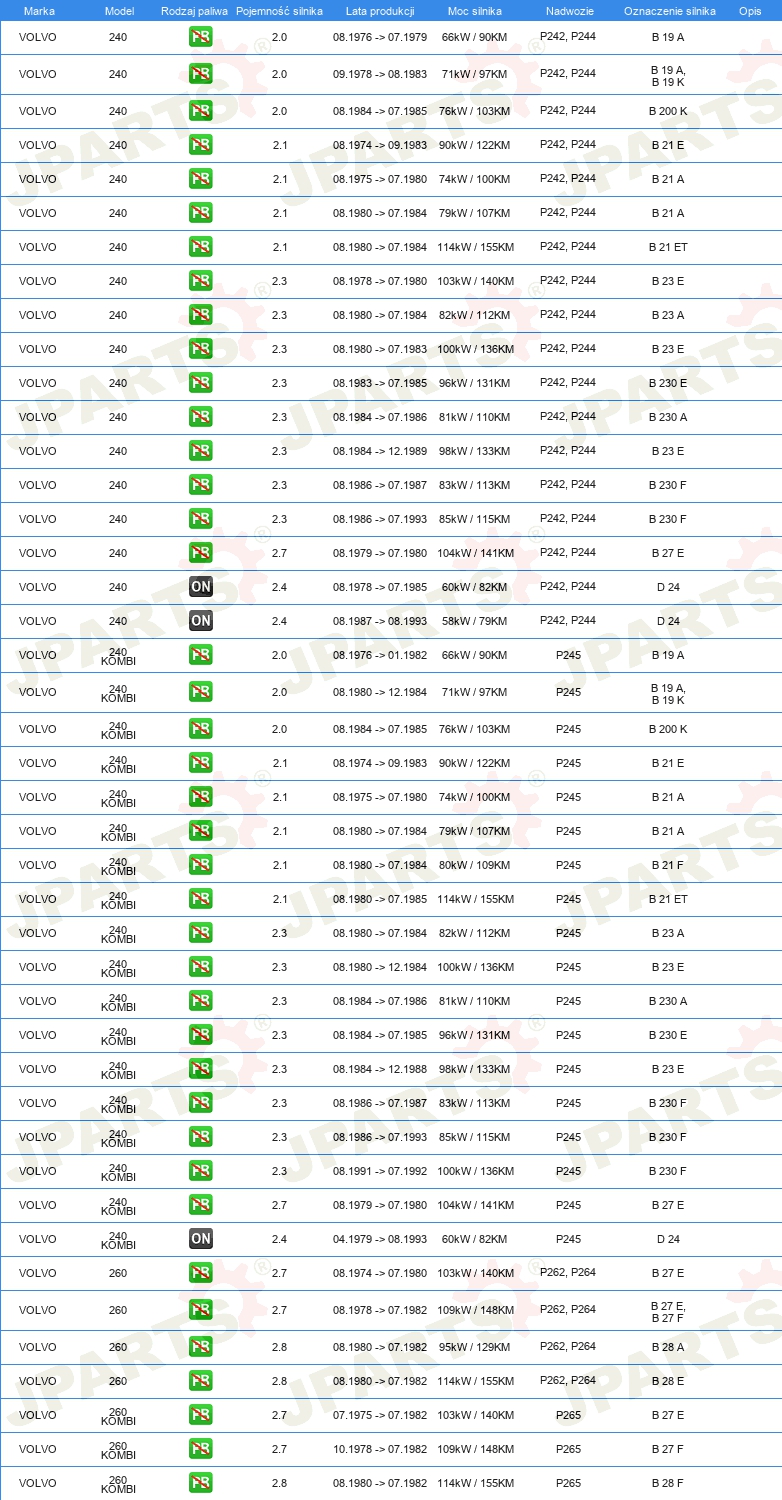
Task: Click the PB icon in the 260 KOMBI B 27 F row
Action: [x=201, y=1449]
